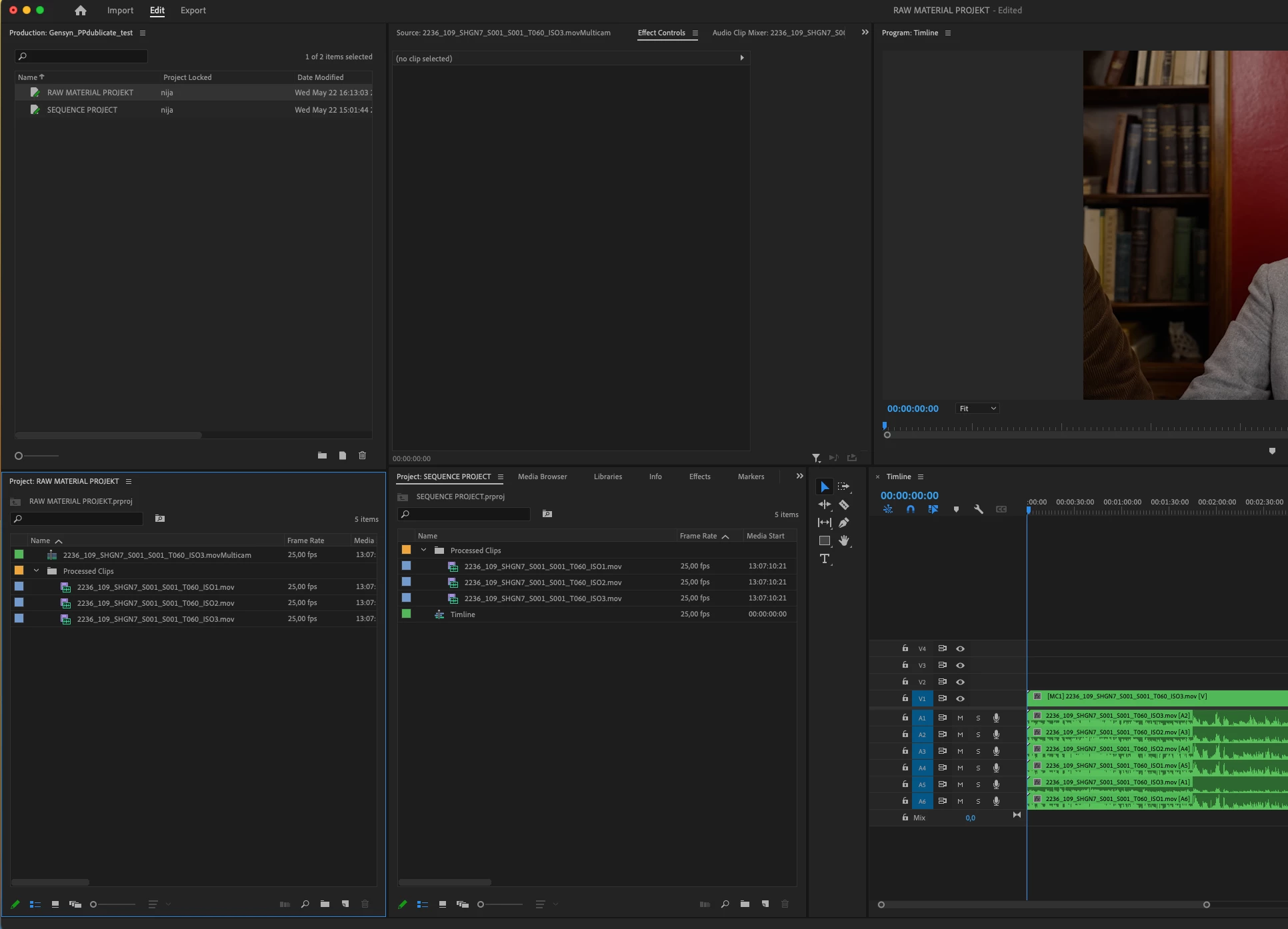
Task: Open the Export workspace tab
Action: coord(193,11)
